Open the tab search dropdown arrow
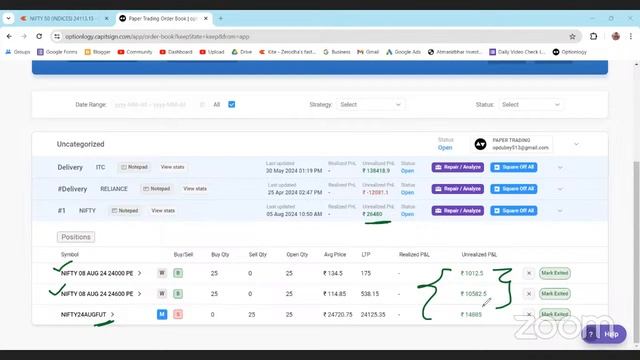 [9, 18]
